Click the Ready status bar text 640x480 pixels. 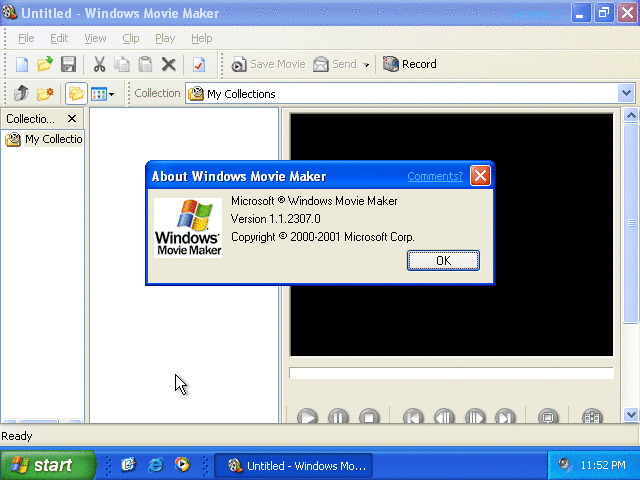(x=17, y=436)
